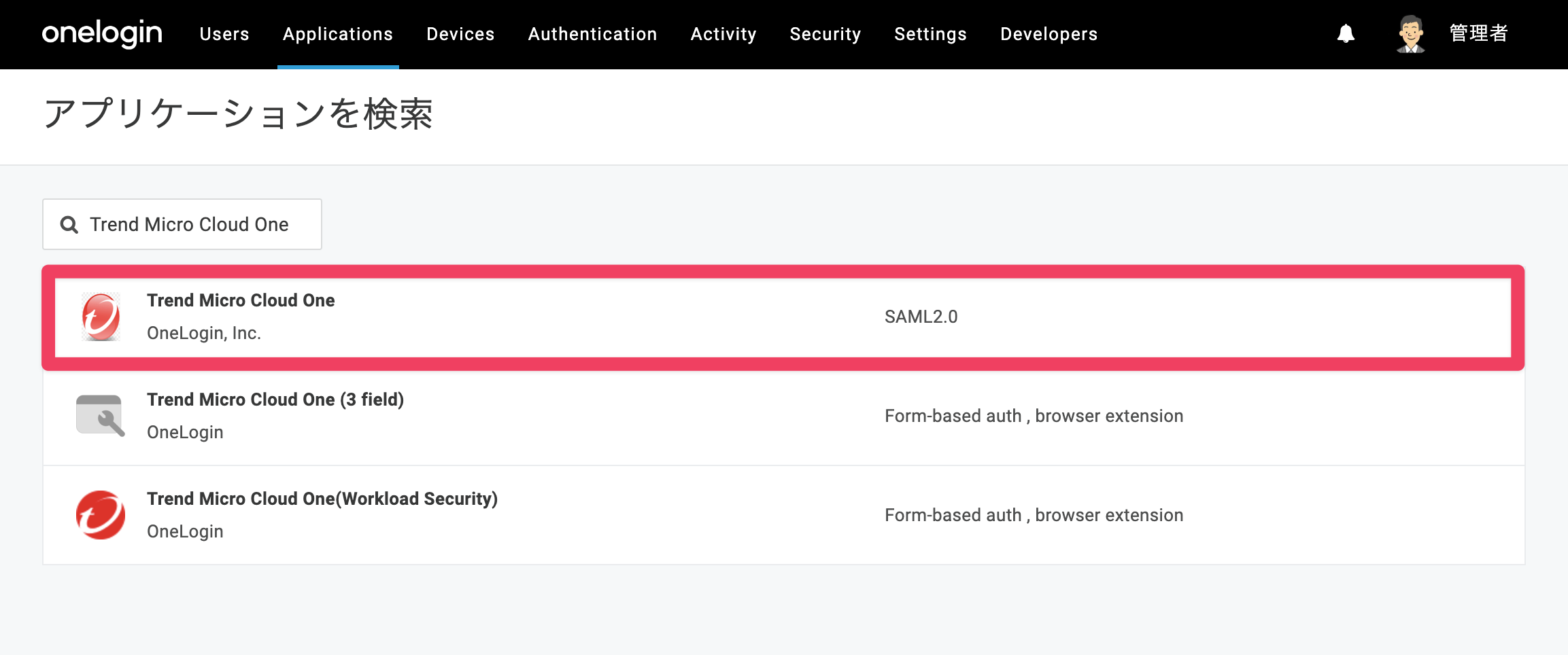This screenshot has width=1568, height=655.
Task: Open the Activity menu
Action: (723, 34)
